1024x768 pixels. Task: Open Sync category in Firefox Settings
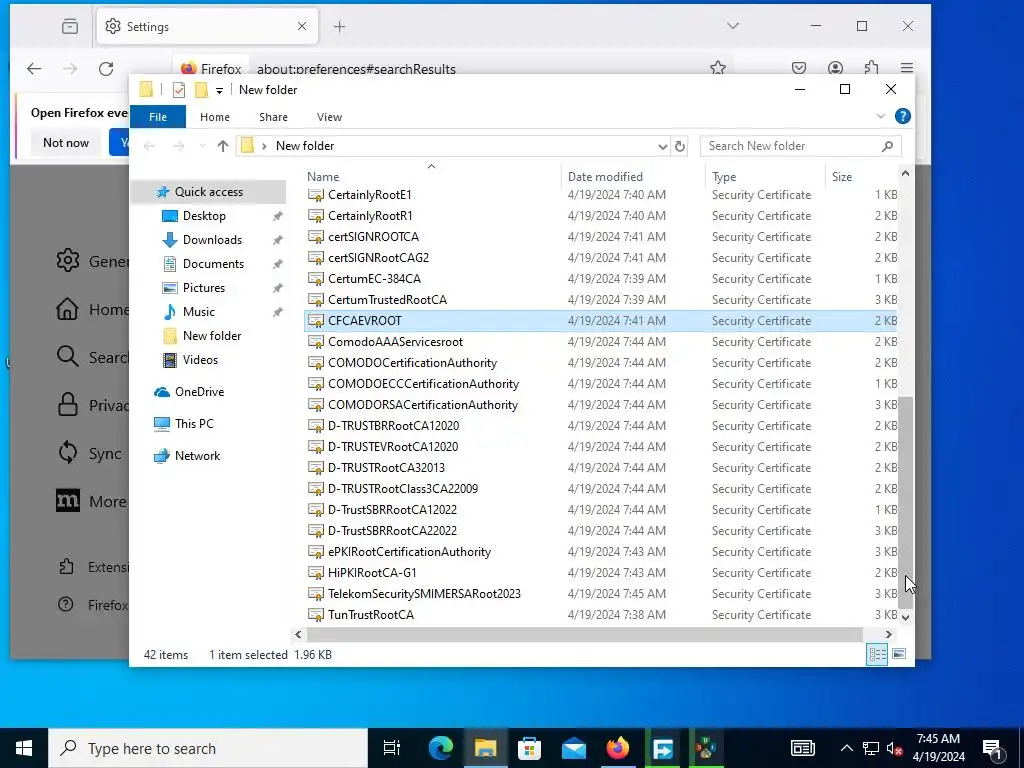point(89,453)
